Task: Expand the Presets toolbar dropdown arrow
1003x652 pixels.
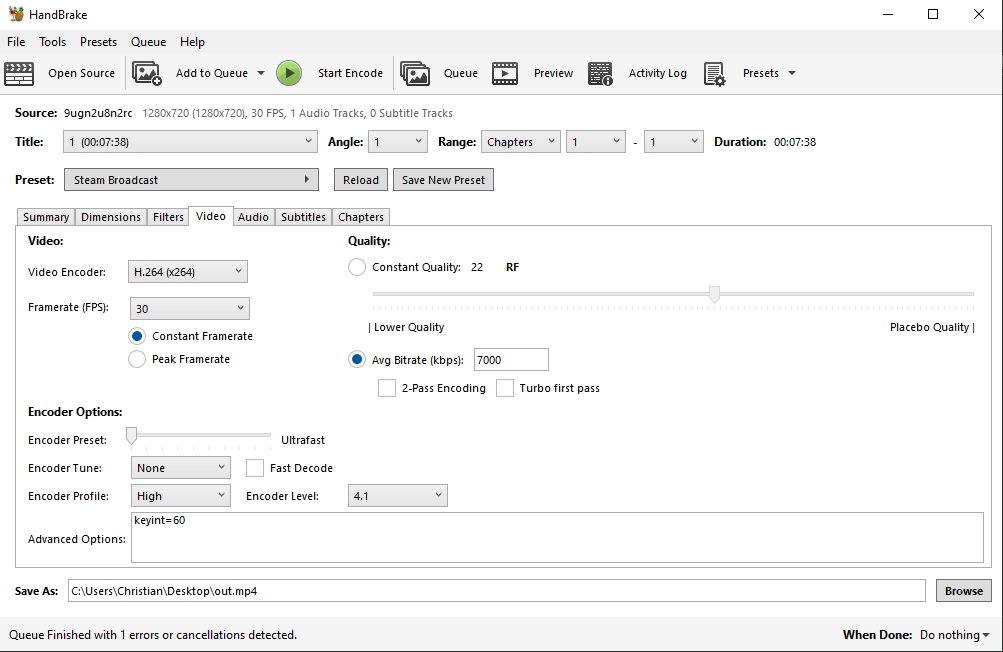Action: coord(792,73)
